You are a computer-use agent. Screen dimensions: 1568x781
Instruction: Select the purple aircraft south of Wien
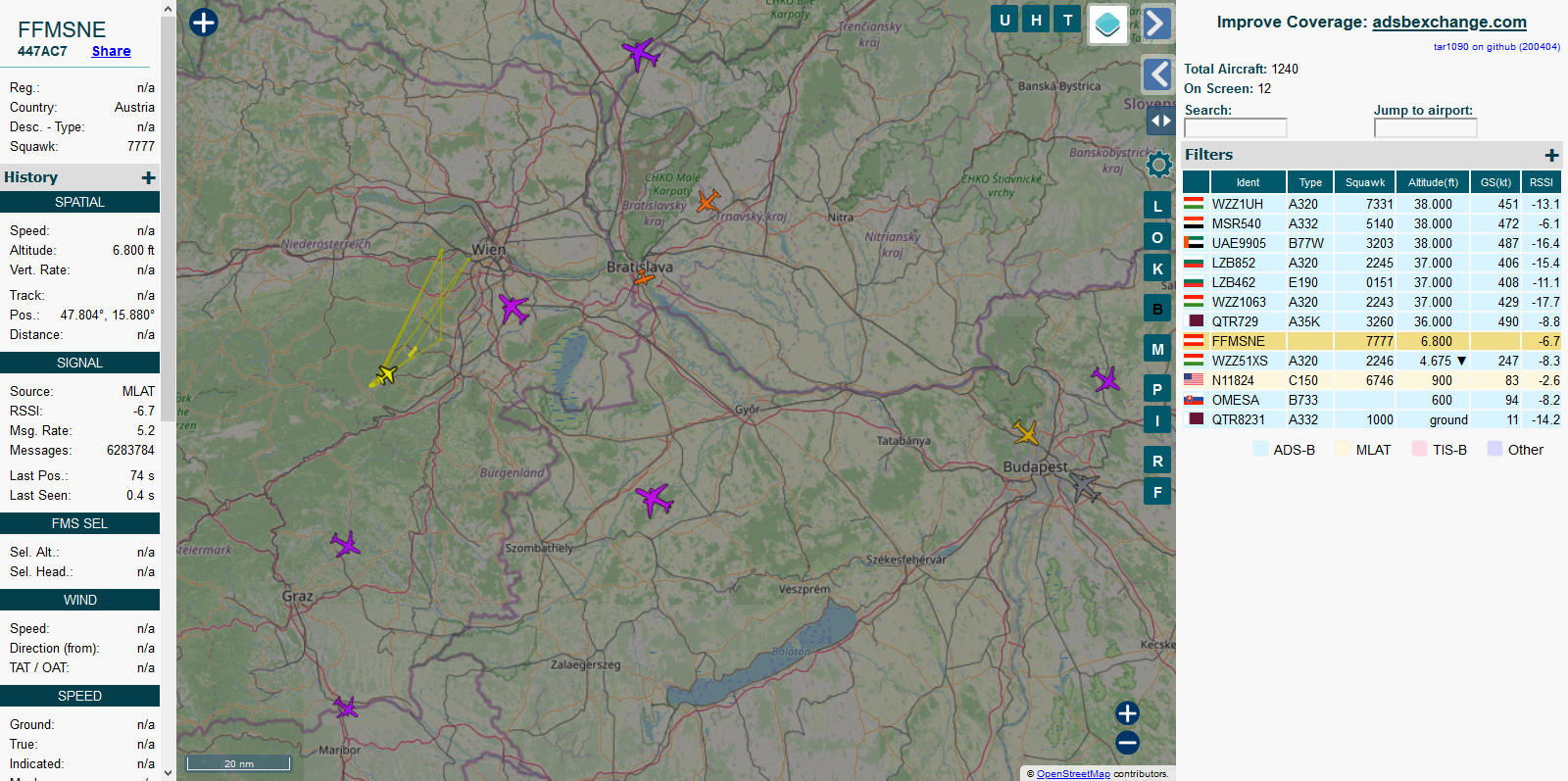[x=513, y=309]
